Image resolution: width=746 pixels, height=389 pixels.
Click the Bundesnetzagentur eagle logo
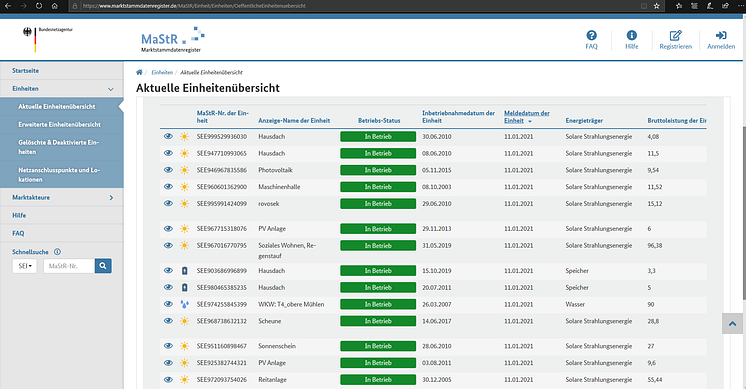coord(27,32)
